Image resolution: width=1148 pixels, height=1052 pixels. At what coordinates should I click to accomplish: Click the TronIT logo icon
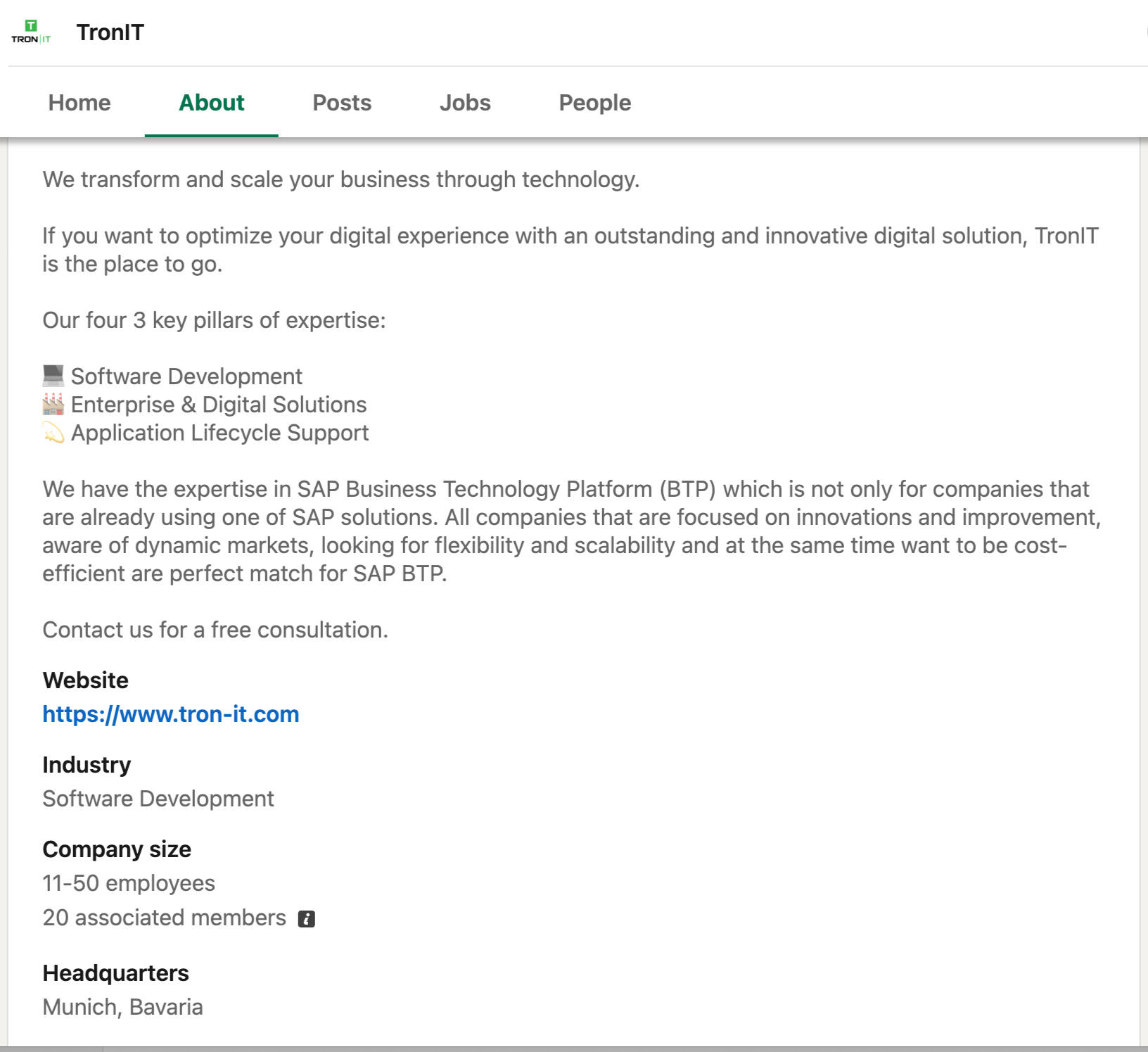pos(31,32)
